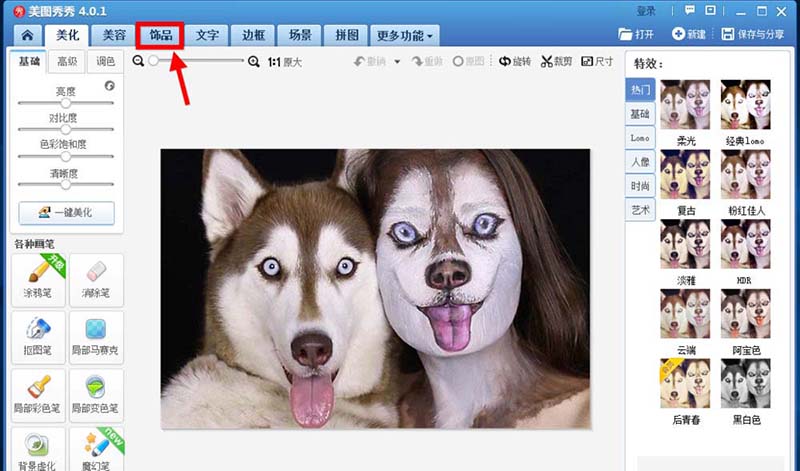The width and height of the screenshot is (800, 471).
Task: Click the reset adjustments icon near 亮度
Action: coord(109,86)
